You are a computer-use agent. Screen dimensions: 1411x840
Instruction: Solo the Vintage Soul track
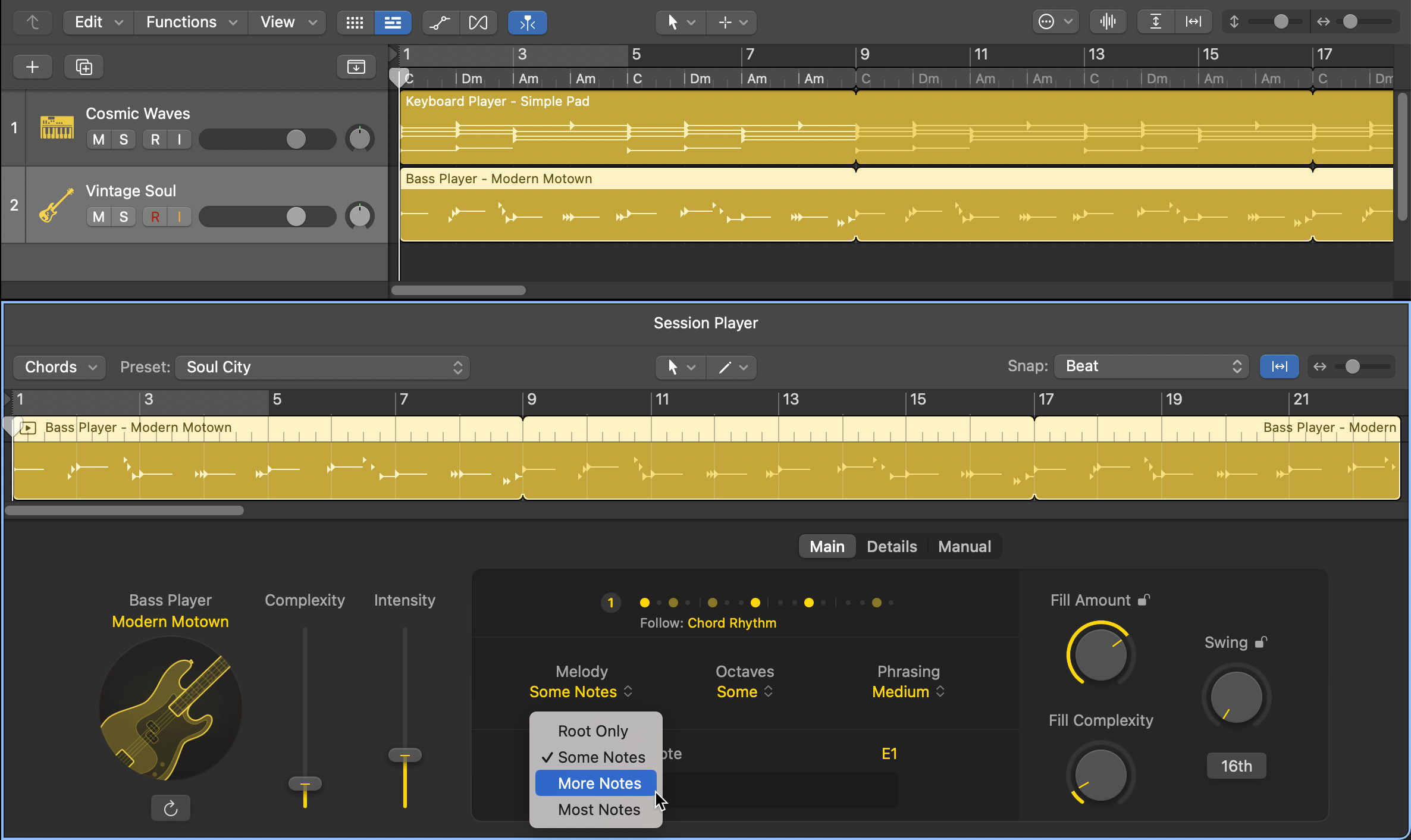124,217
